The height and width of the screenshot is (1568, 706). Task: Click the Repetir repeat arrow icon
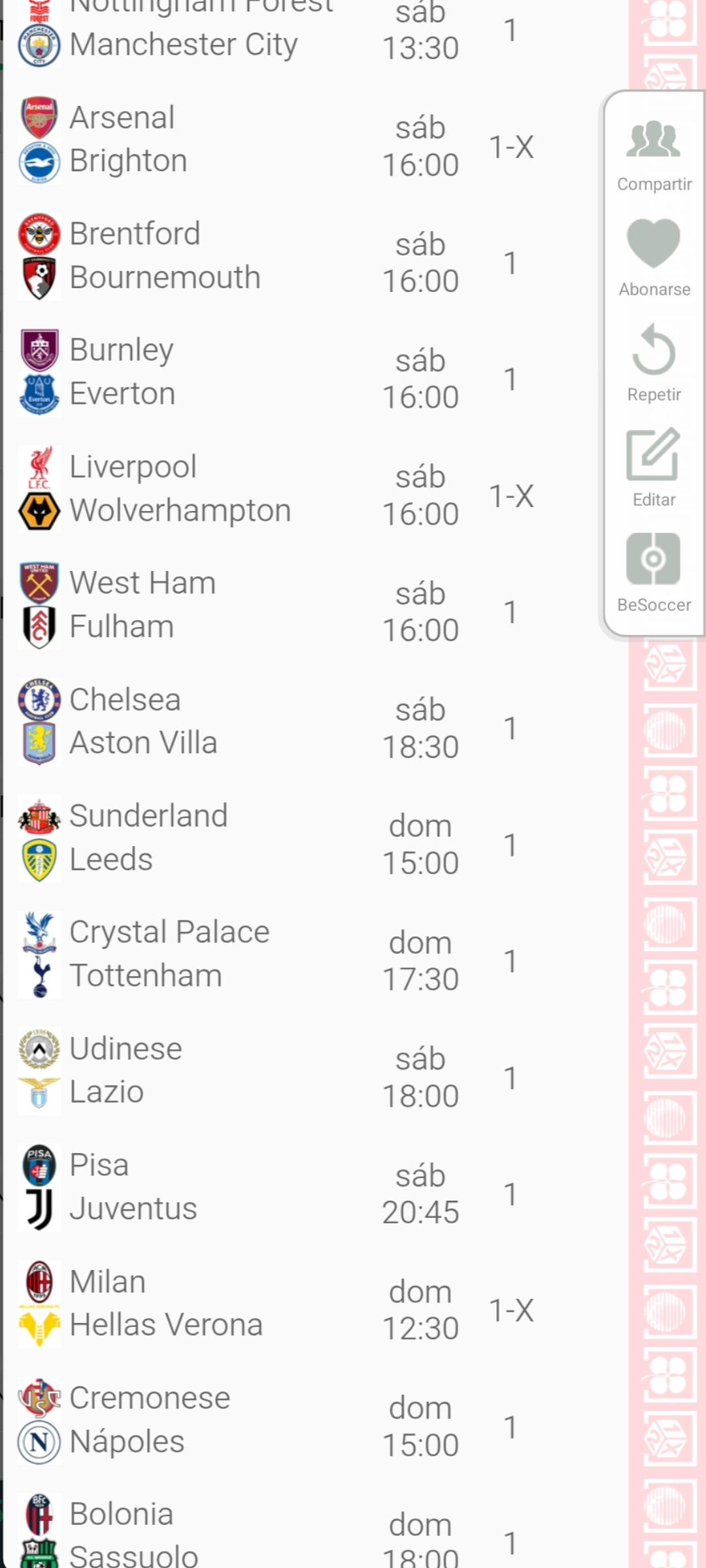[653, 350]
